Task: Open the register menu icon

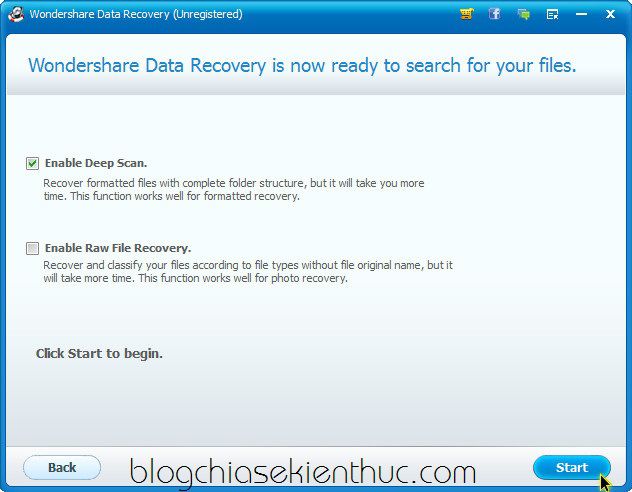Action: (552, 15)
